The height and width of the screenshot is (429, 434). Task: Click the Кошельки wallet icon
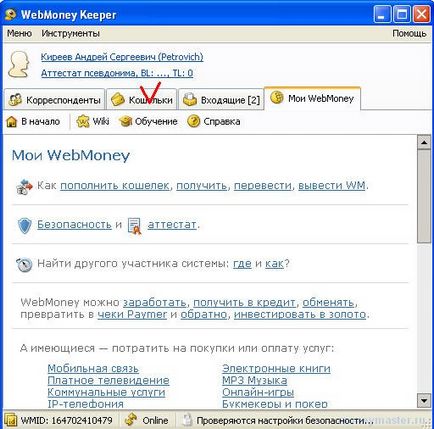click(118, 100)
